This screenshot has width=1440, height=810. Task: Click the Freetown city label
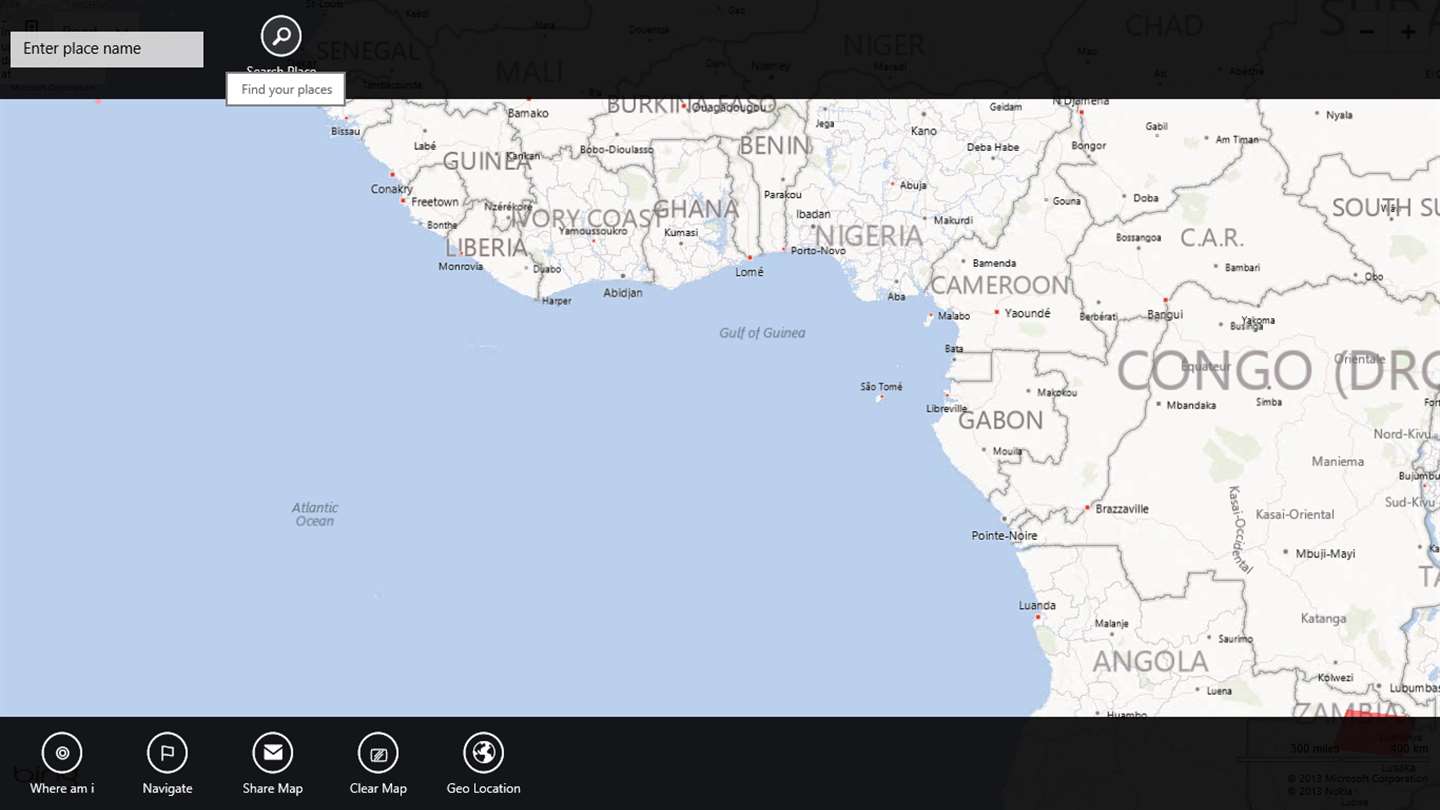[435, 202]
